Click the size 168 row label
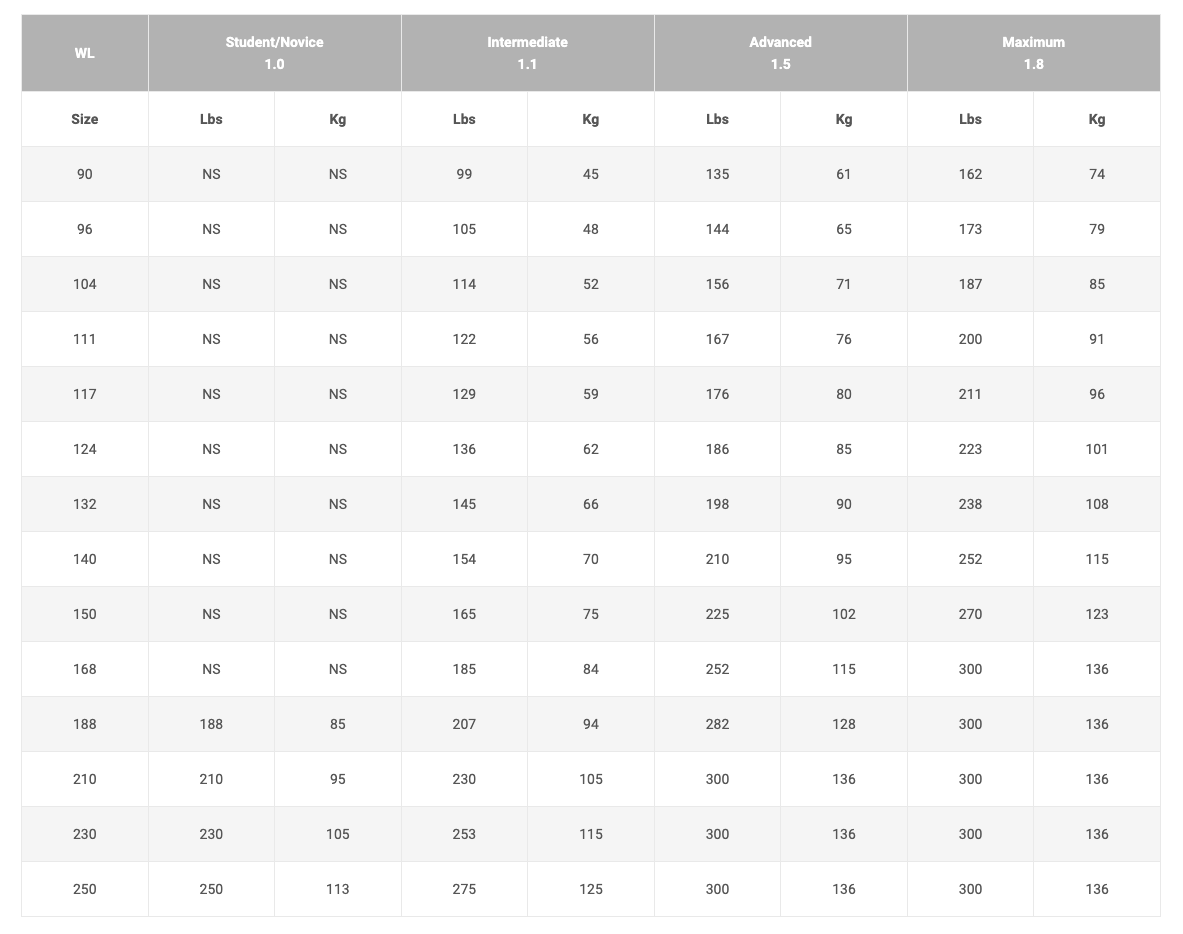This screenshot has height=934, width=1183. [x=84, y=669]
